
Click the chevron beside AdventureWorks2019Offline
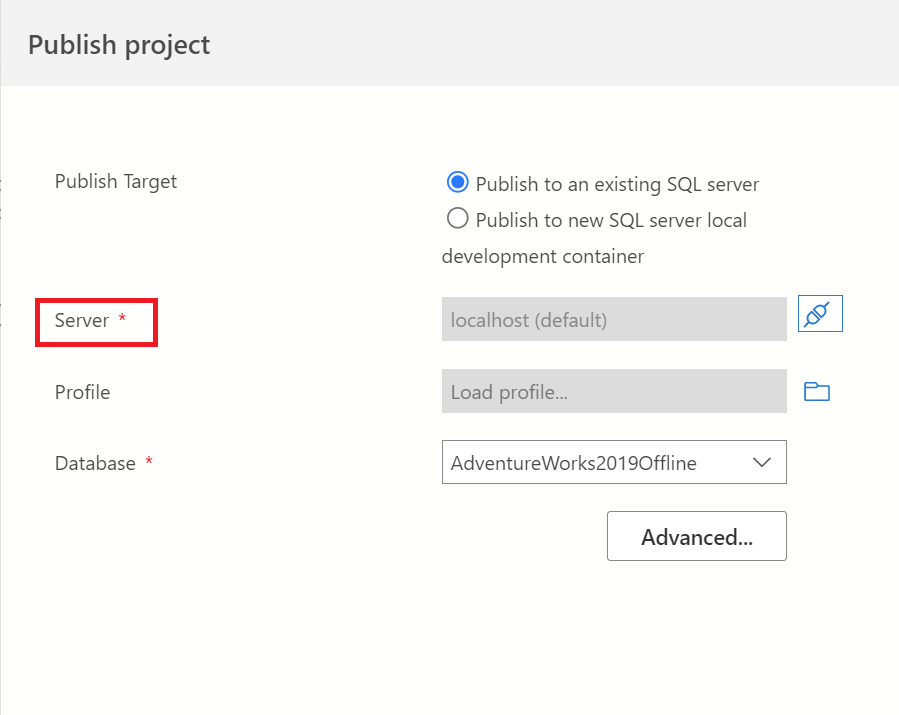point(762,462)
